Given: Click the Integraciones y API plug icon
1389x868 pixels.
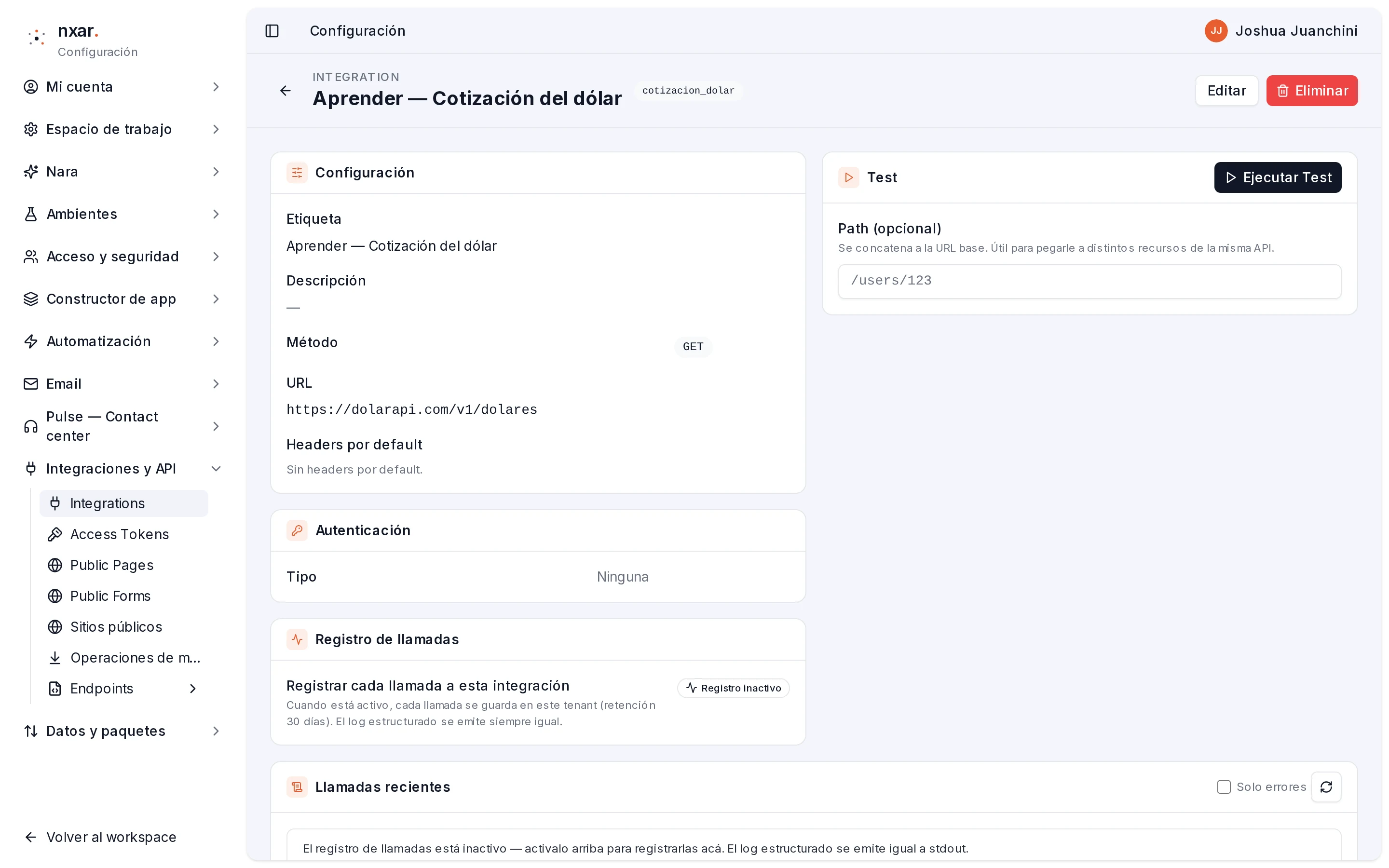Looking at the screenshot, I should pyautogui.click(x=31, y=469).
